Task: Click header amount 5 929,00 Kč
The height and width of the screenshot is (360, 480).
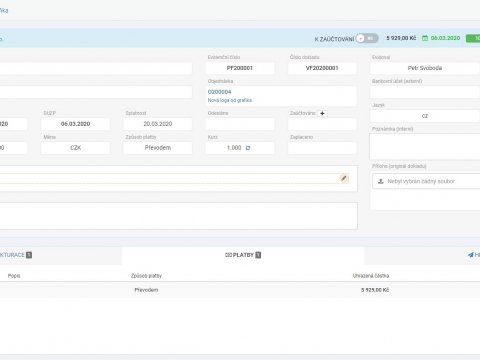Action: 401,38
